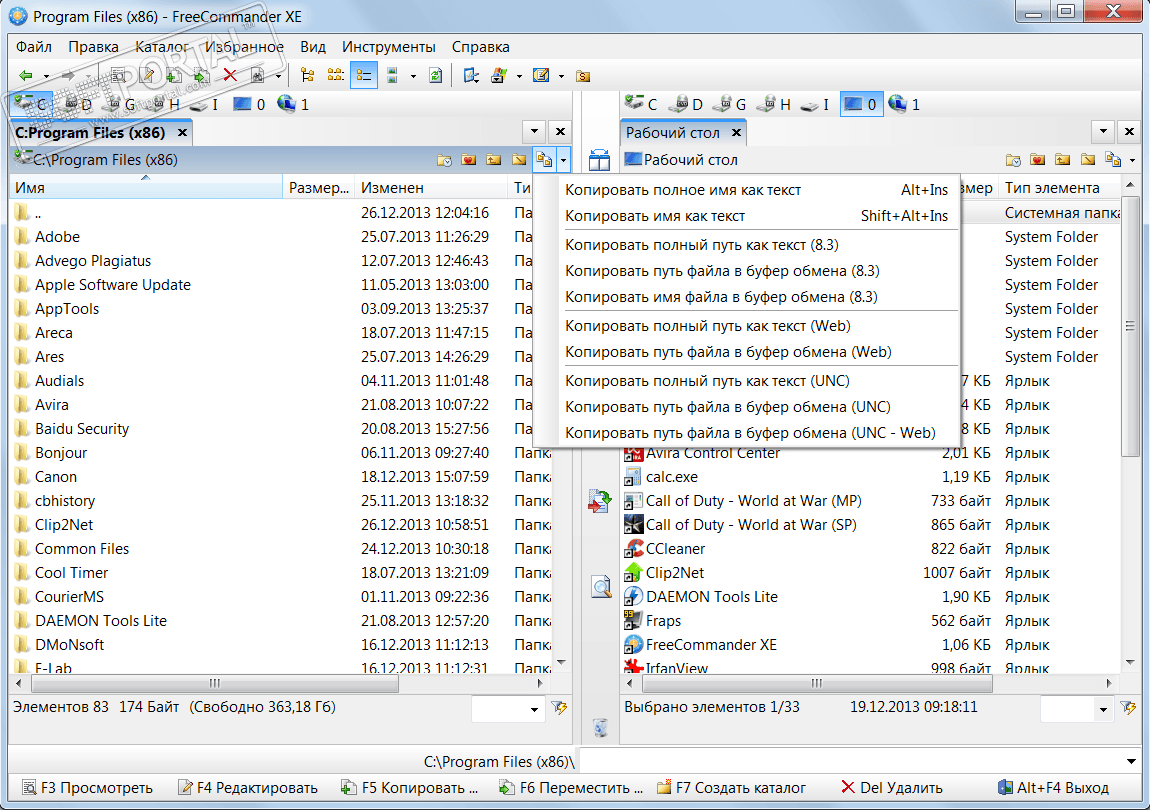Image resolution: width=1150 pixels, height=810 pixels.
Task: Click F3 Просмотреть button
Action: click(88, 788)
